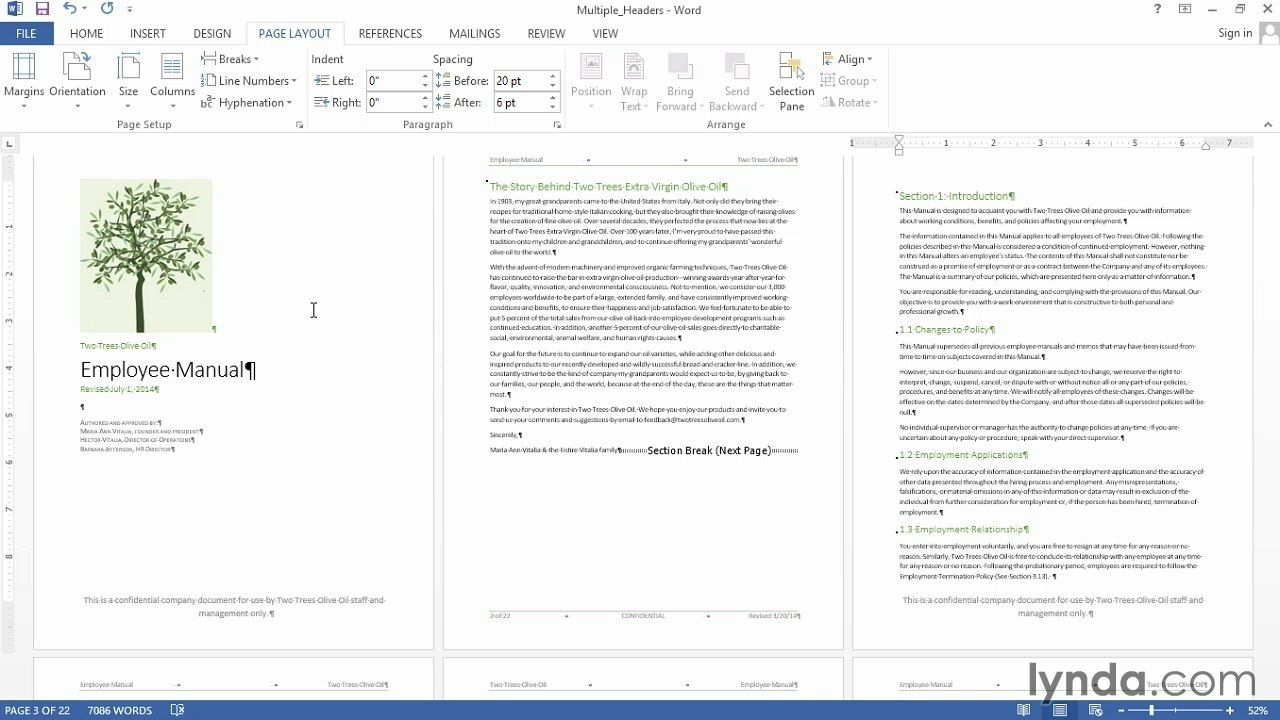Click the zoom slider in status bar

[1175, 710]
